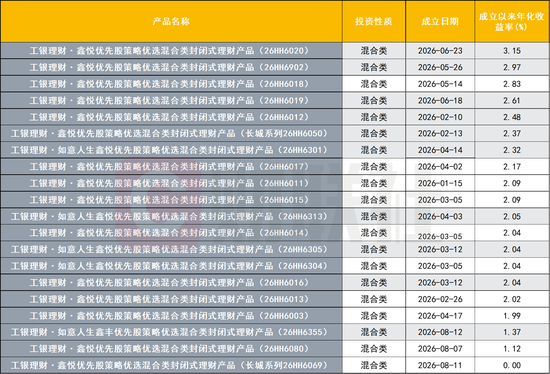
Task: Click the date 2026-02-26
Action: click(x=440, y=299)
